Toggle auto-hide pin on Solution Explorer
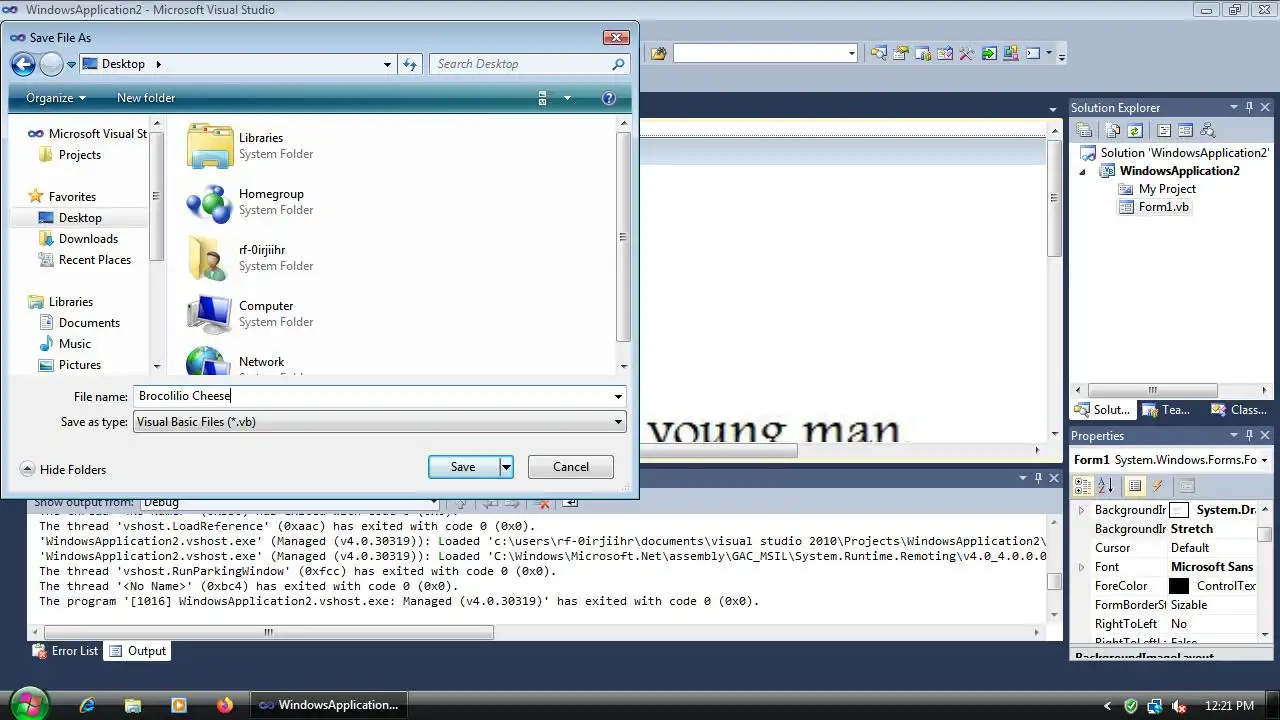The image size is (1280, 720). (1249, 108)
